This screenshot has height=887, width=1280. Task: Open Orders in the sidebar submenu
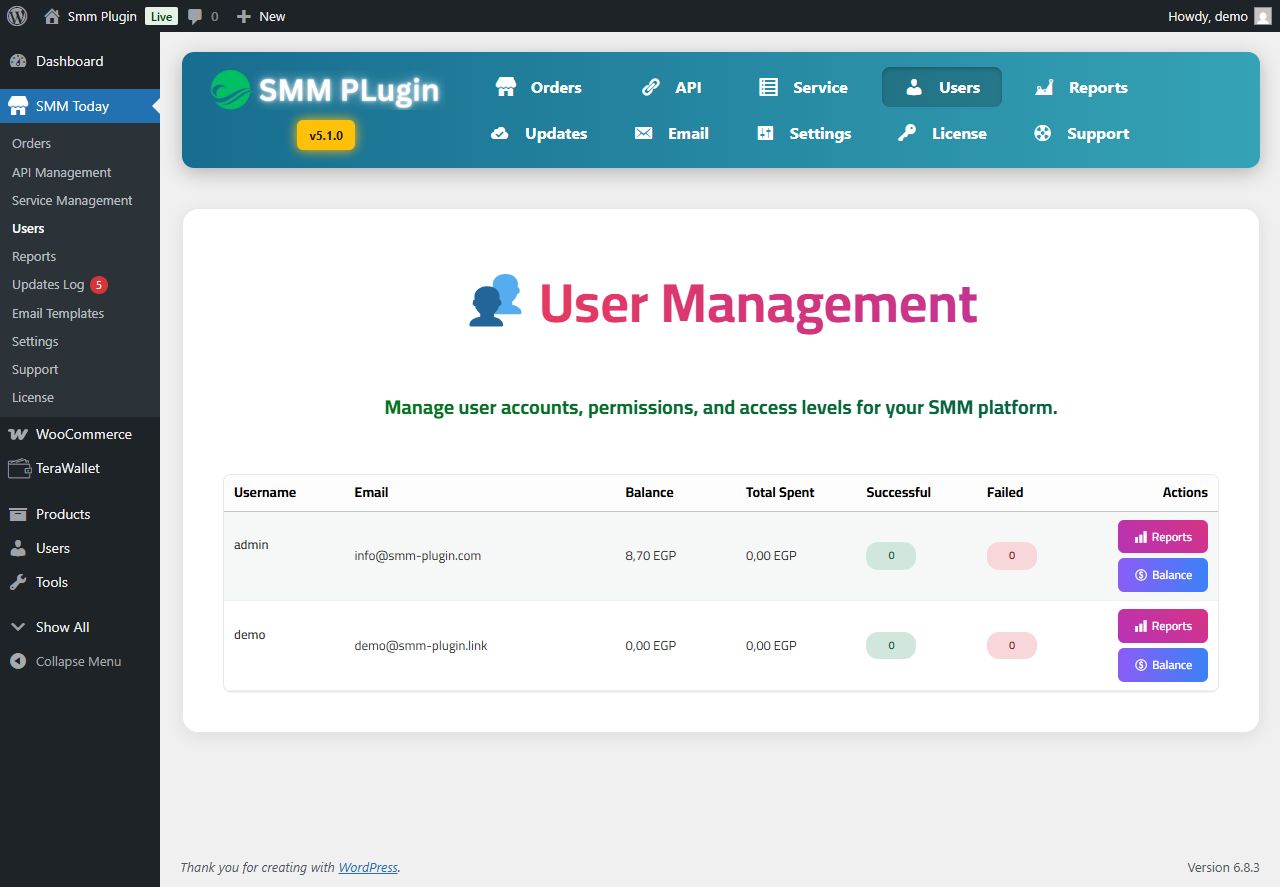click(31, 143)
